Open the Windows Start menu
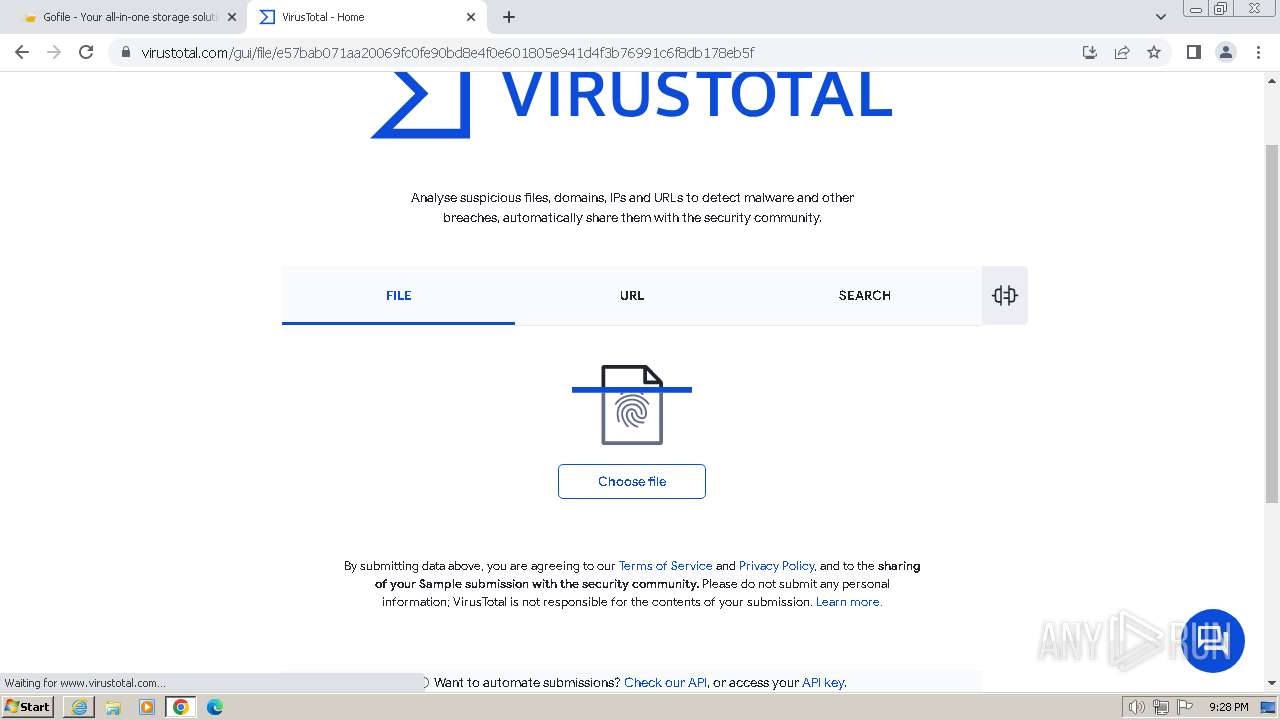This screenshot has height=720, width=1280. 28,707
